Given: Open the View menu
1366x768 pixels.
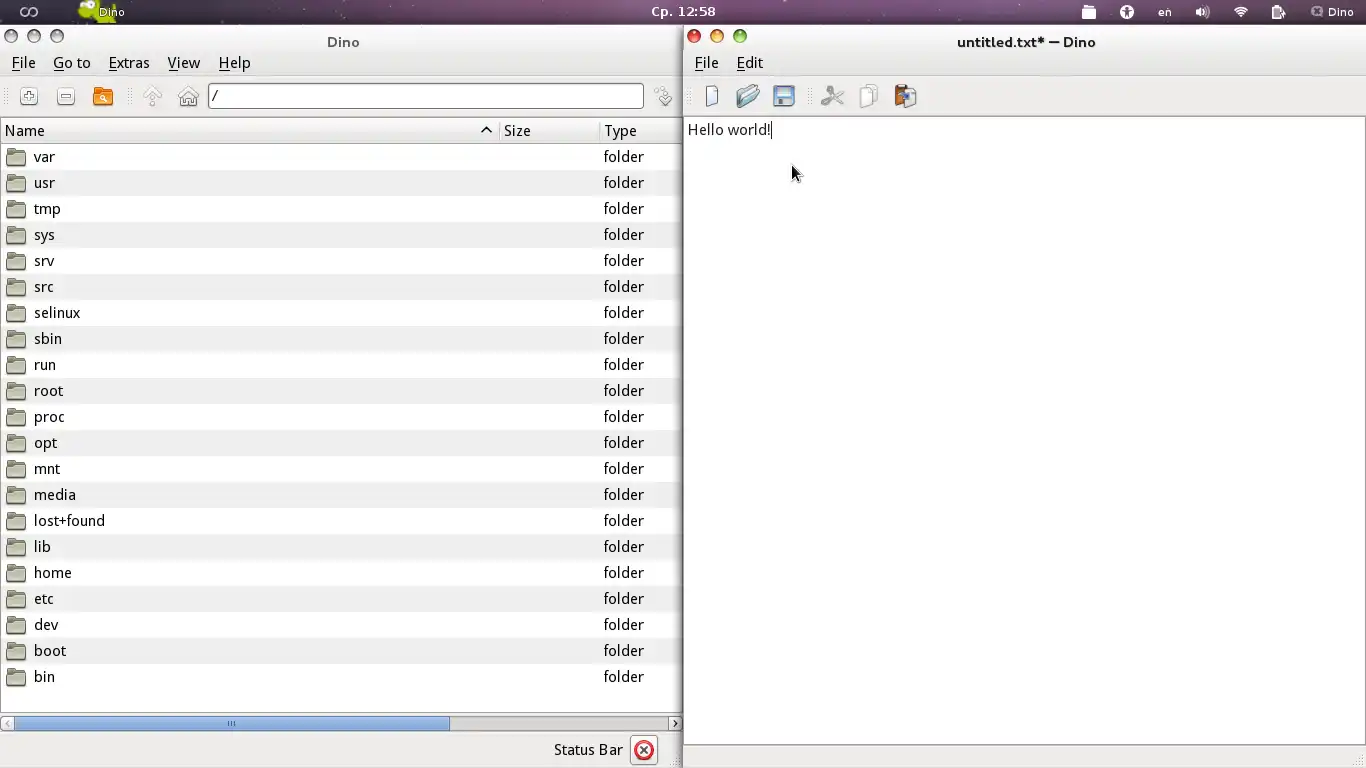Looking at the screenshot, I should pos(183,63).
